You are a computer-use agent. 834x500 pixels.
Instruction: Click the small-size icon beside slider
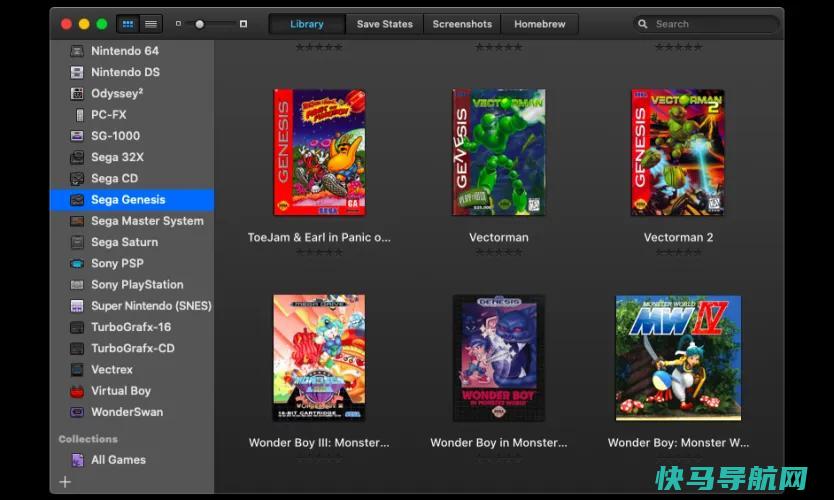[178, 24]
